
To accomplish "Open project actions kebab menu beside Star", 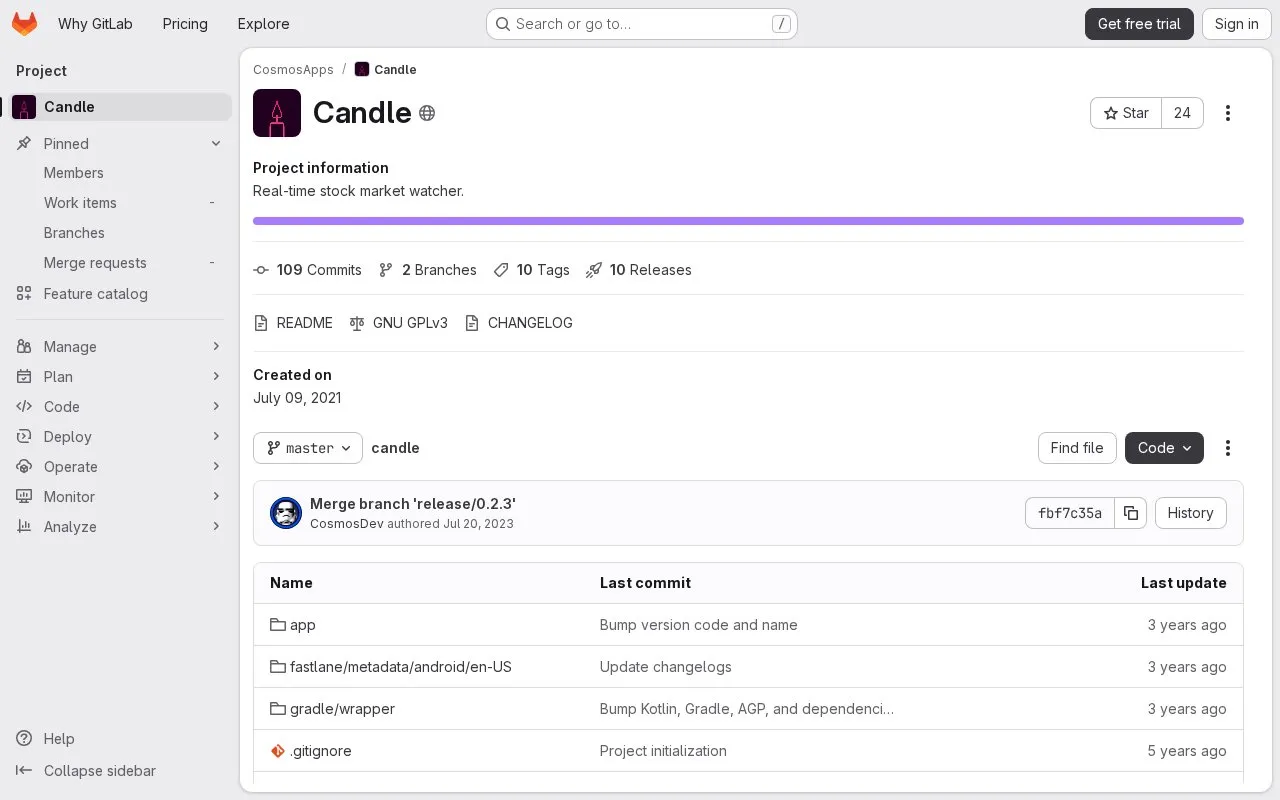I will 1228,113.
